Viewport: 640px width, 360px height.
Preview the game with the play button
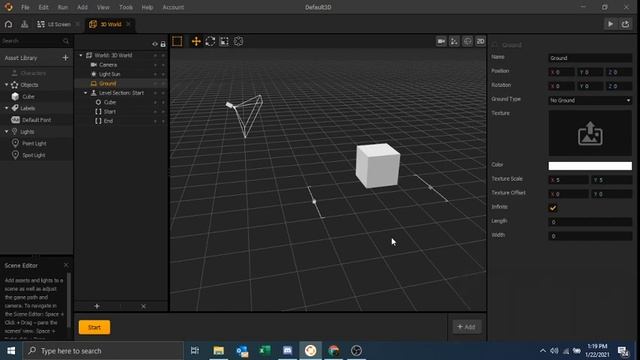pyautogui.click(x=610, y=24)
